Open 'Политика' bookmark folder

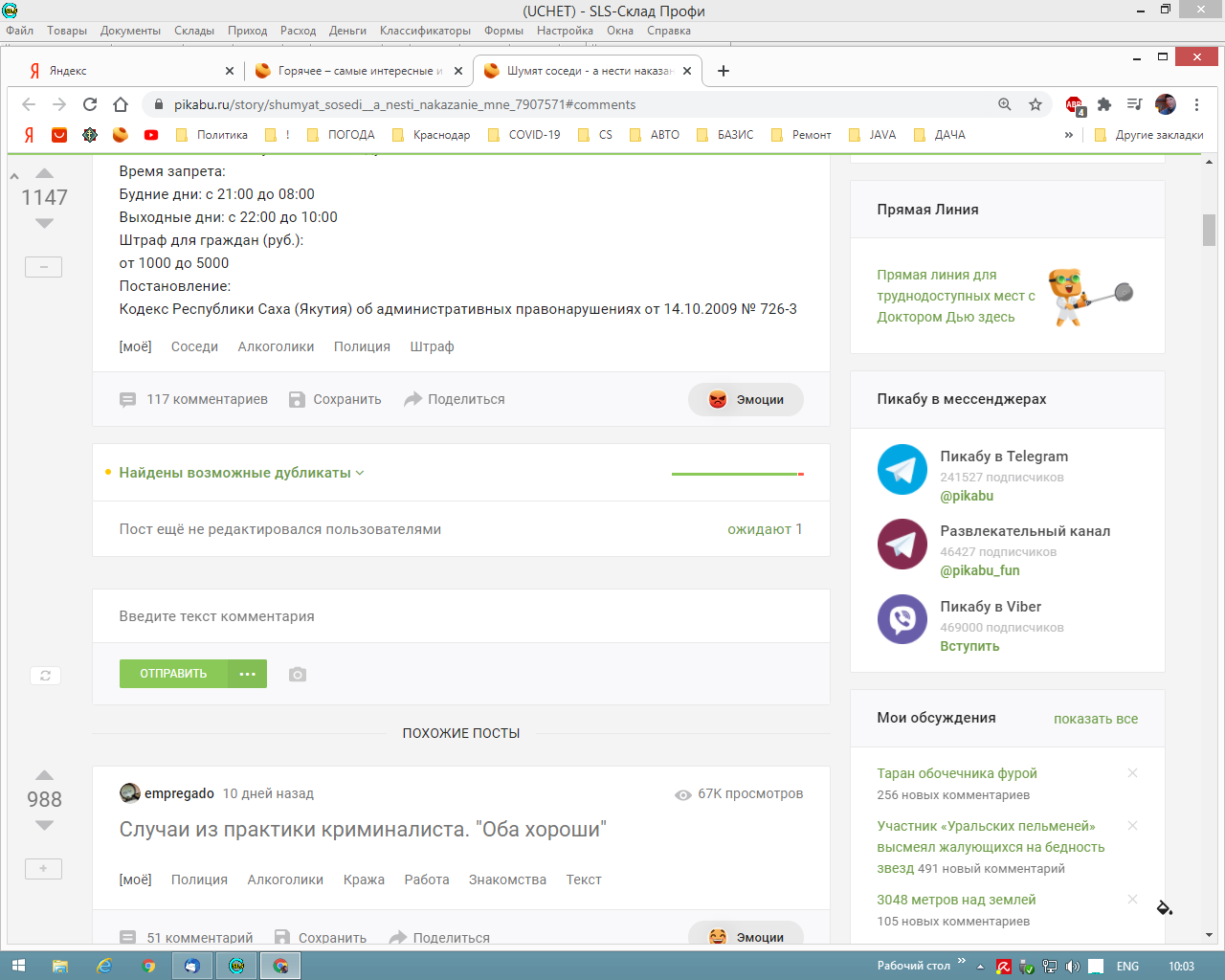click(212, 135)
